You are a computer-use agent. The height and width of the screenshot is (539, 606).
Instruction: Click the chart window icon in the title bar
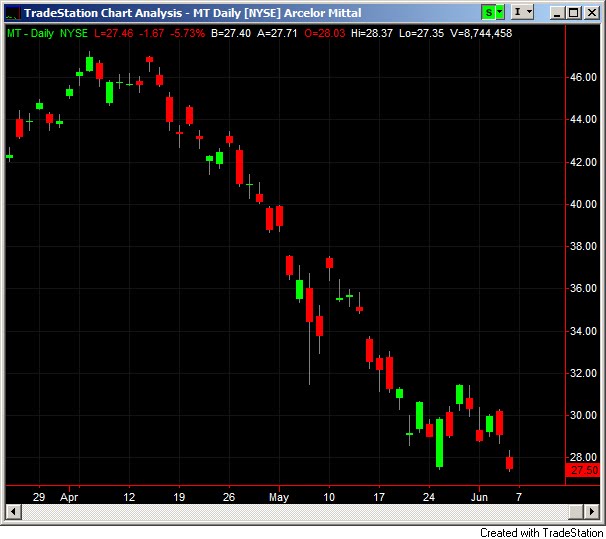[x=12, y=13]
